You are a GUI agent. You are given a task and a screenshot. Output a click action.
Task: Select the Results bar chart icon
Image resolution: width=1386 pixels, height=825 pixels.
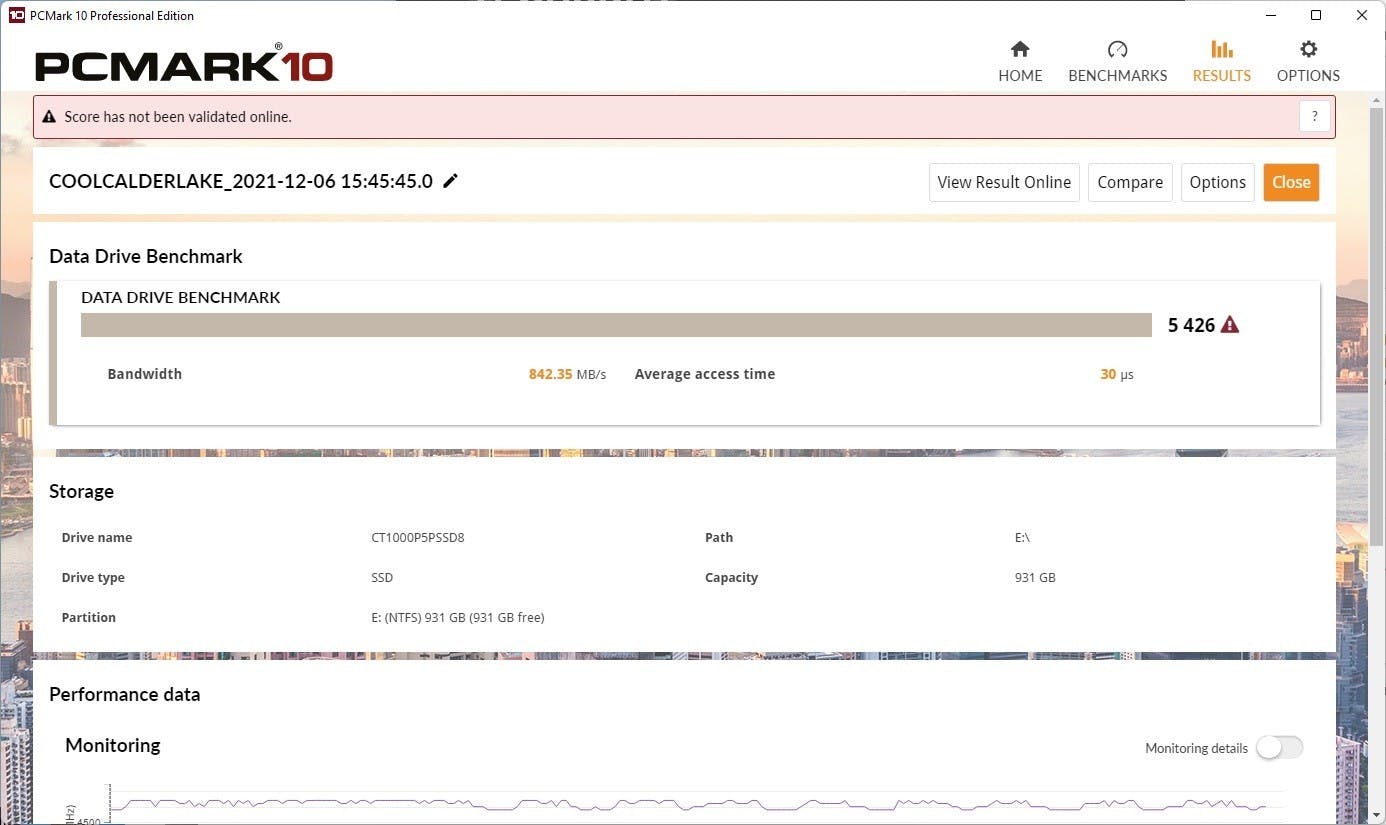[1221, 49]
